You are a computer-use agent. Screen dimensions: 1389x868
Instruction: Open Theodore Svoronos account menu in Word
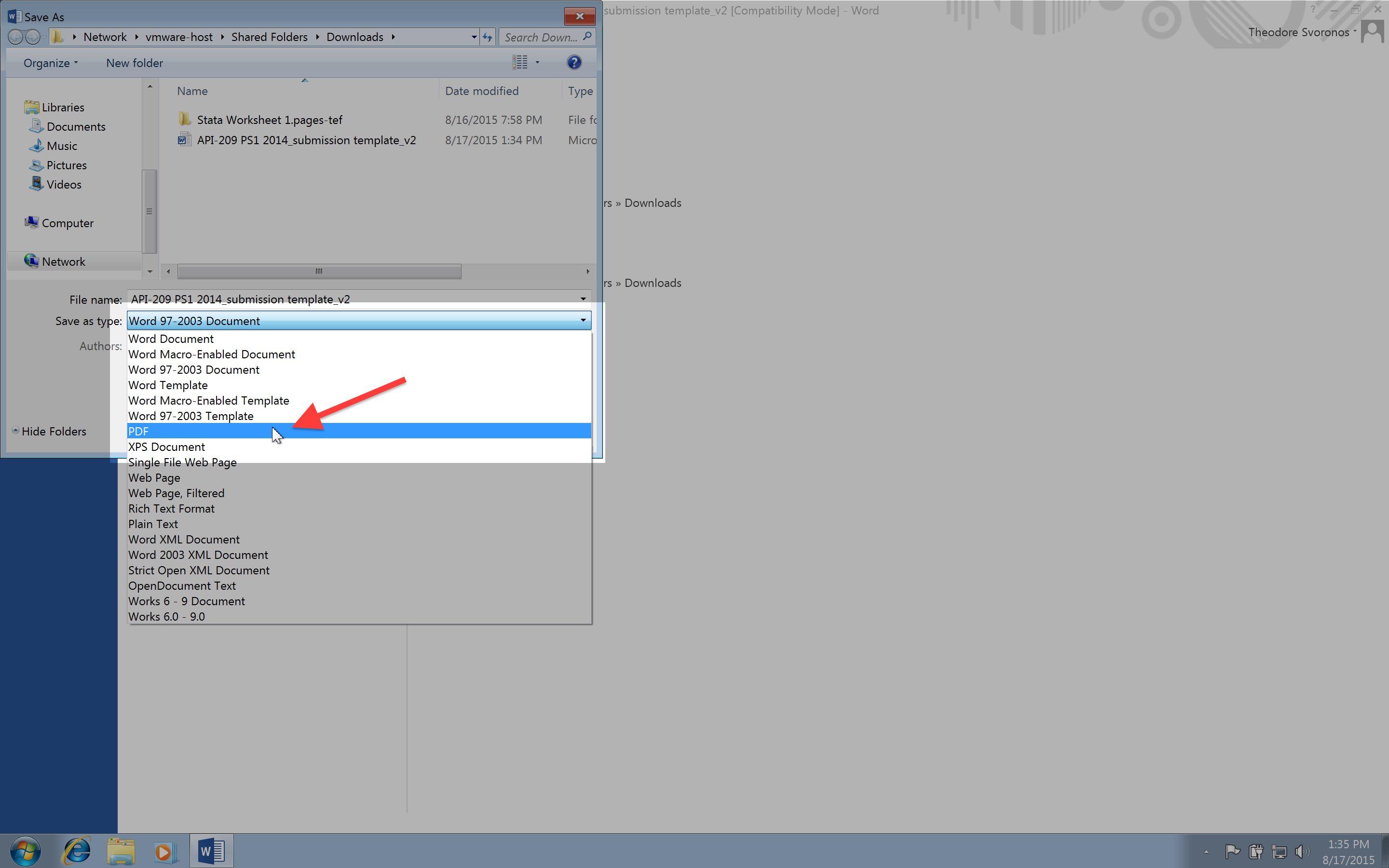tap(1303, 32)
